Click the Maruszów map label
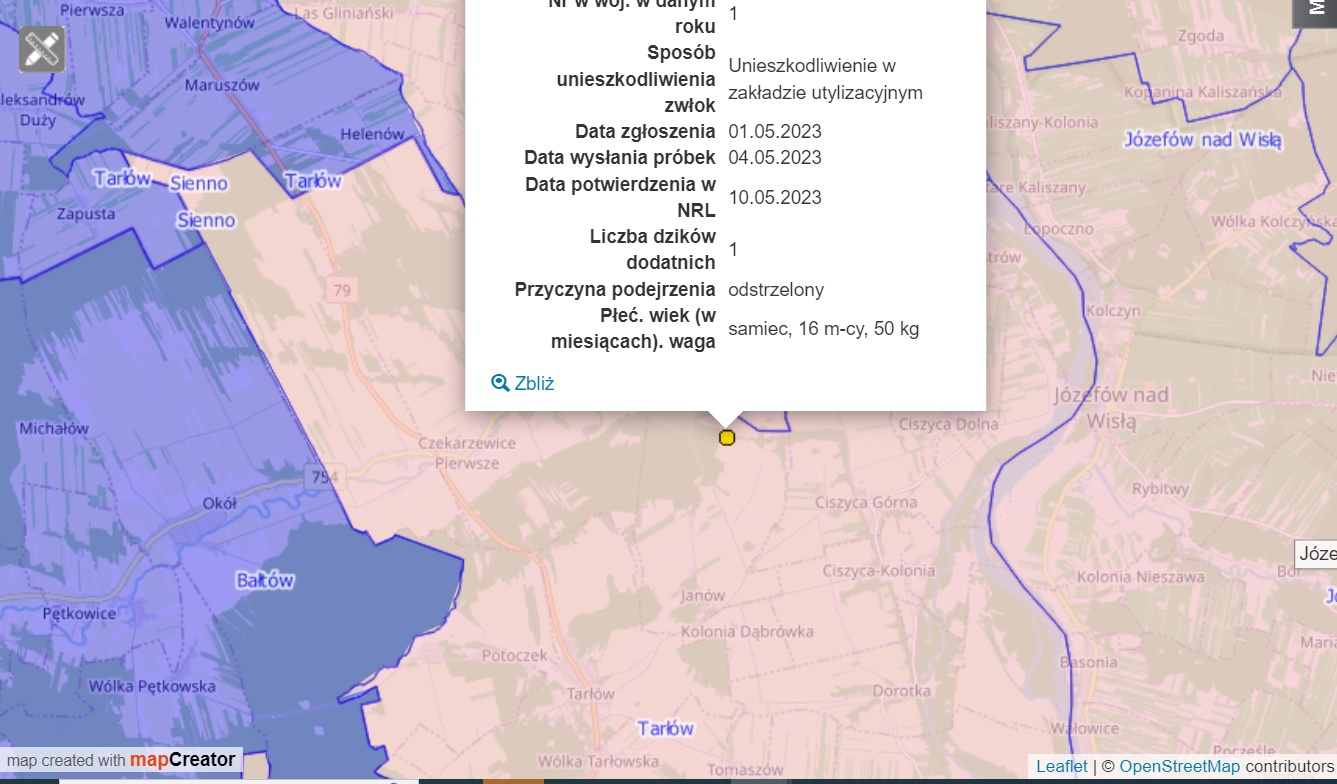Screen dimensions: 1337x784 pyautogui.click(x=222, y=85)
